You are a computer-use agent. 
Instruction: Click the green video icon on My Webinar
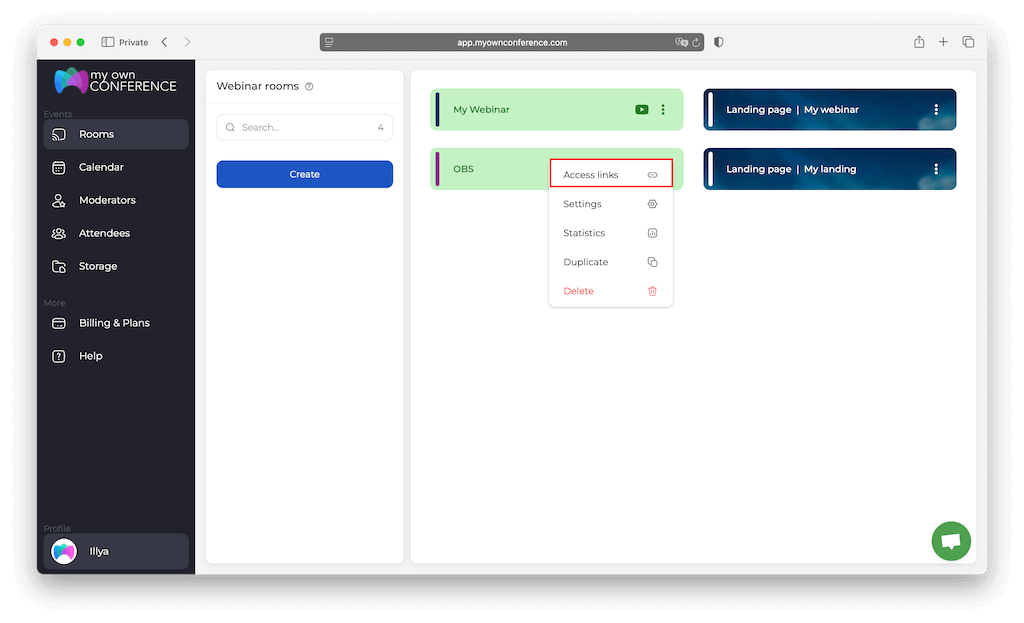[x=642, y=110]
